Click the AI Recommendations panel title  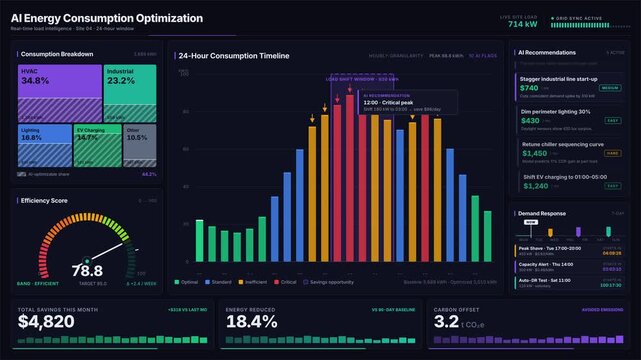point(547,53)
